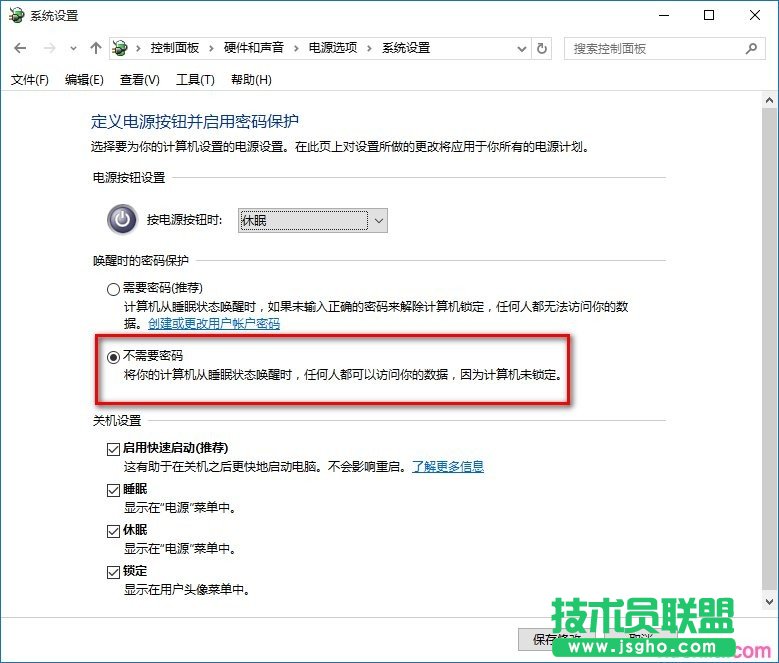
Task: Click the Refresh button in address bar
Action: pyautogui.click(x=543, y=48)
